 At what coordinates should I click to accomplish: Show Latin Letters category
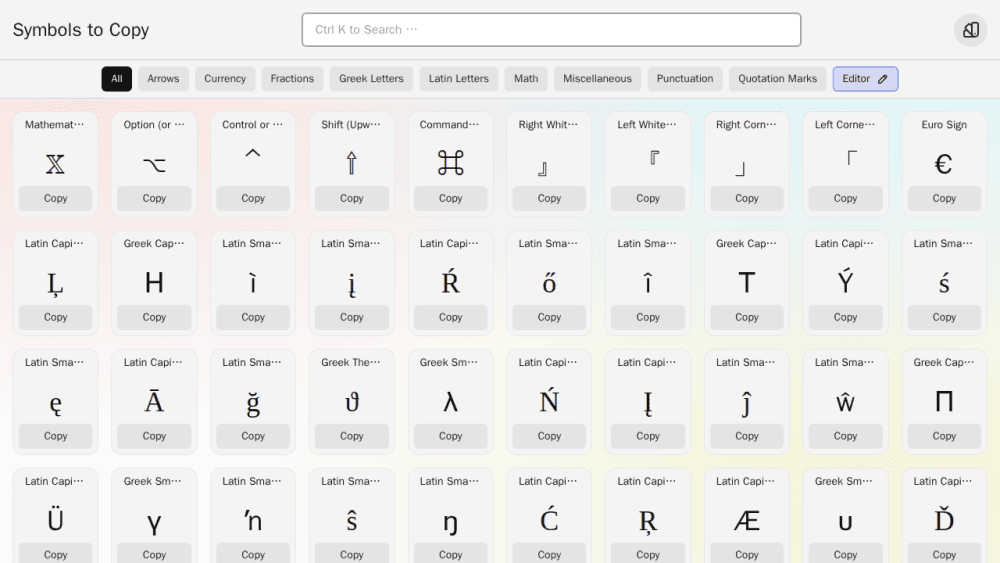(x=459, y=79)
